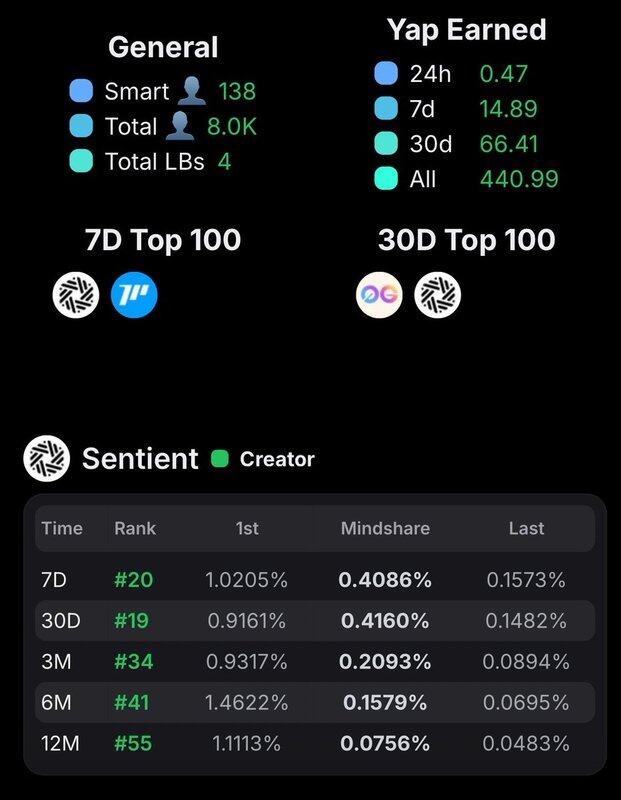Click Sentient logo under 30D Top 100
Viewport: 621px width, 800px height.
coord(437,296)
